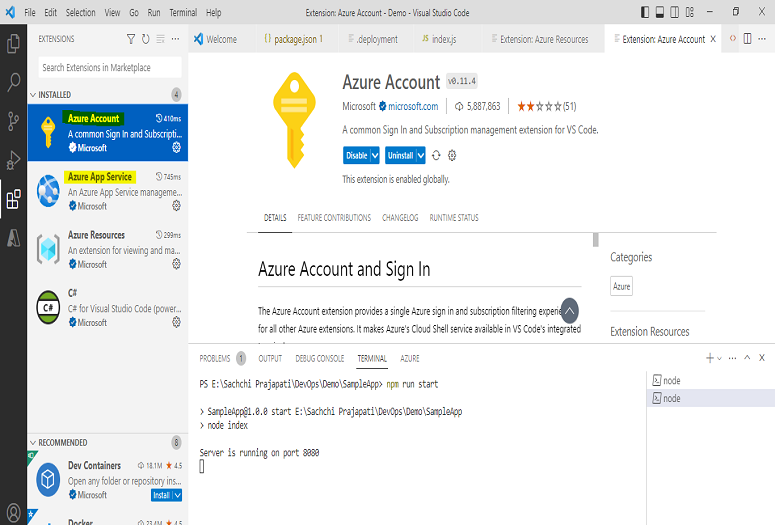Click sync icon next to Uninstall button
Viewport: 775px width, 525px height.
tap(436, 155)
